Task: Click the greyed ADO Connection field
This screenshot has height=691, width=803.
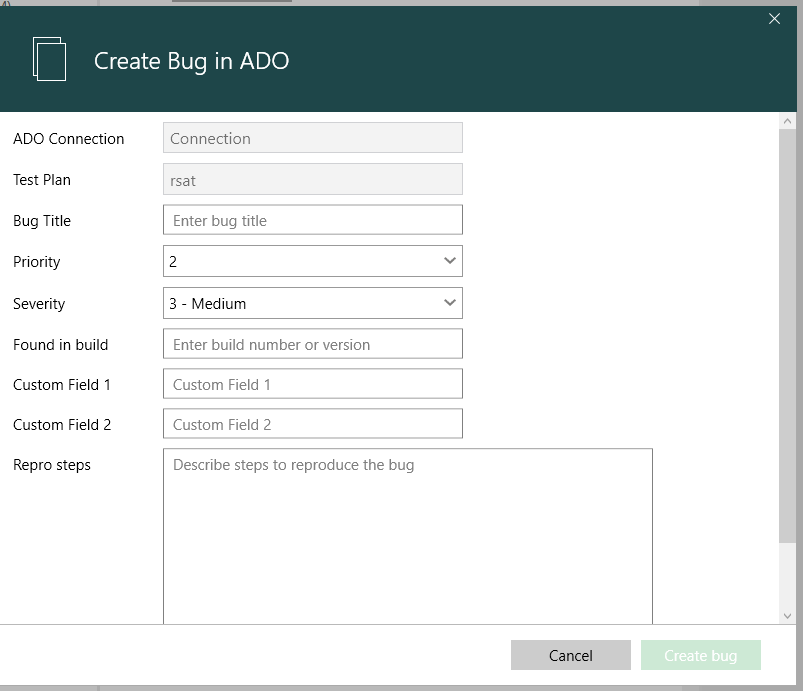Action: [311, 137]
